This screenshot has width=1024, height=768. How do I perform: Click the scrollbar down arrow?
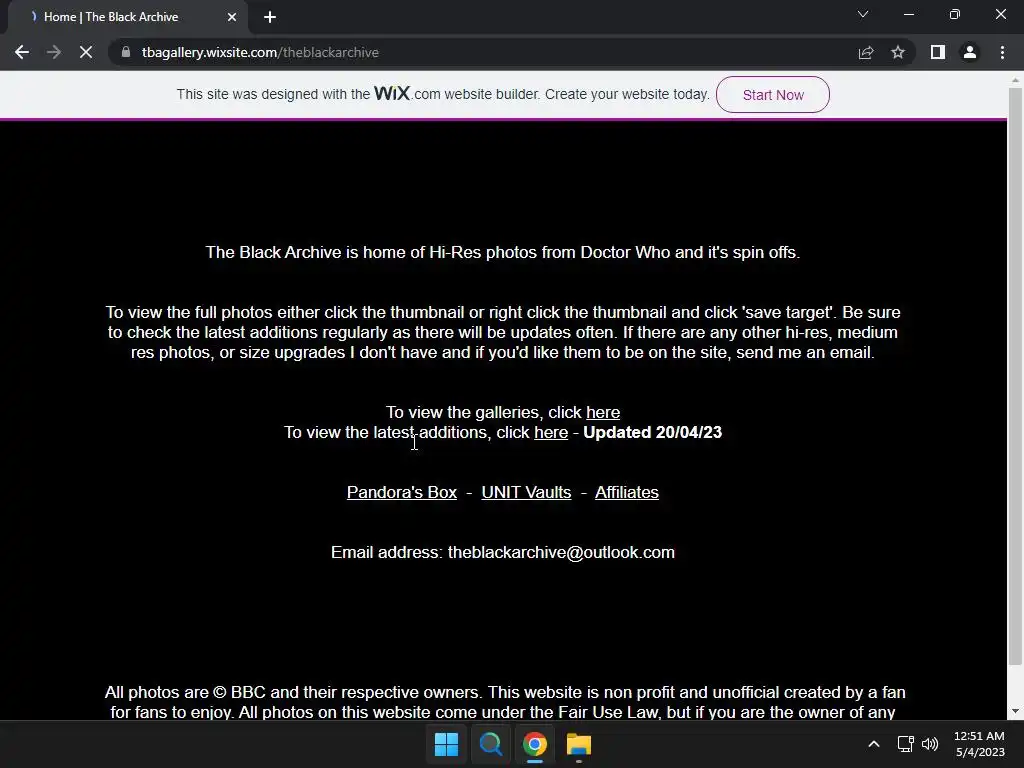pos(1015,711)
